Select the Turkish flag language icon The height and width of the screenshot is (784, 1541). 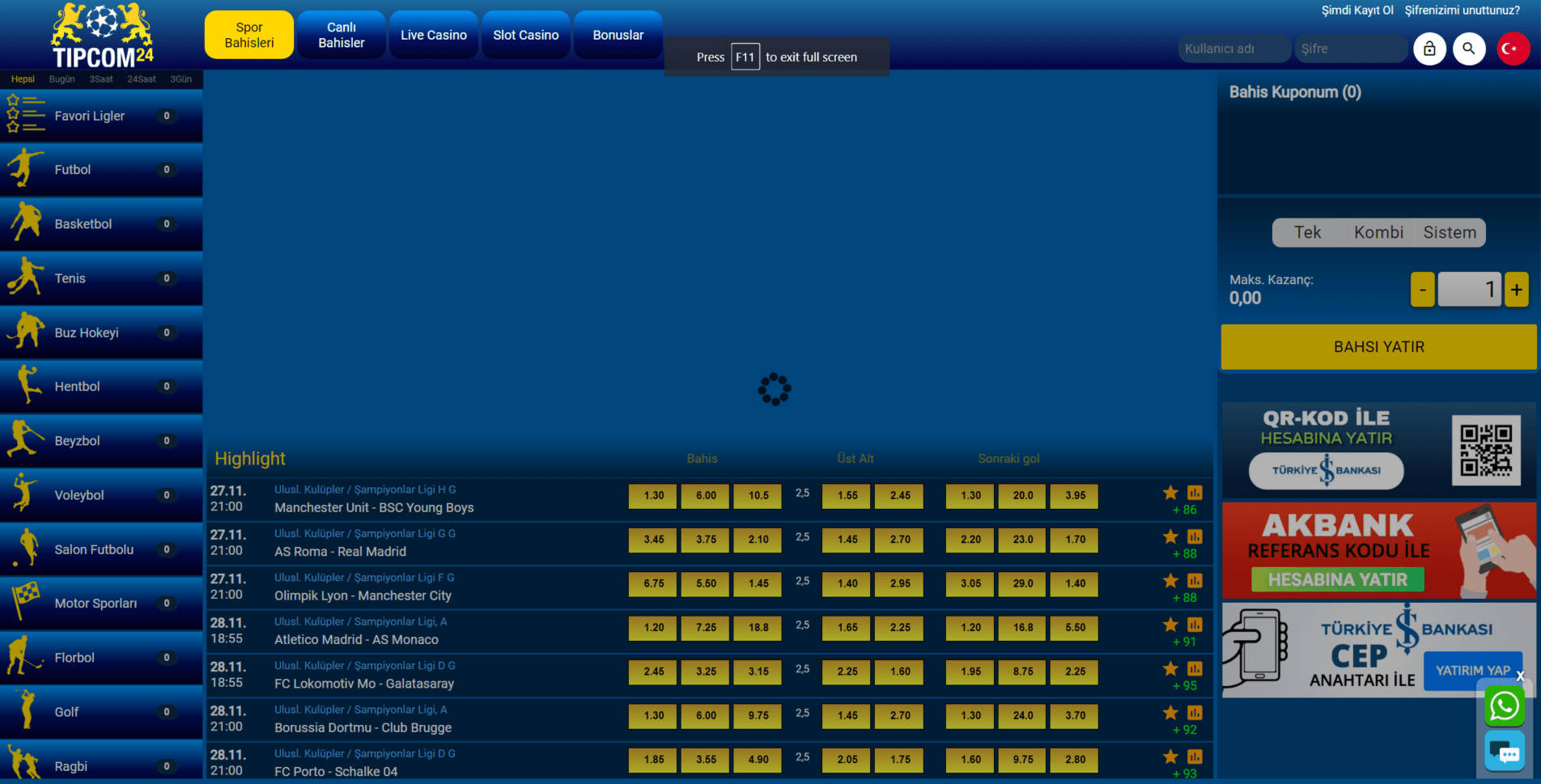[x=1513, y=49]
